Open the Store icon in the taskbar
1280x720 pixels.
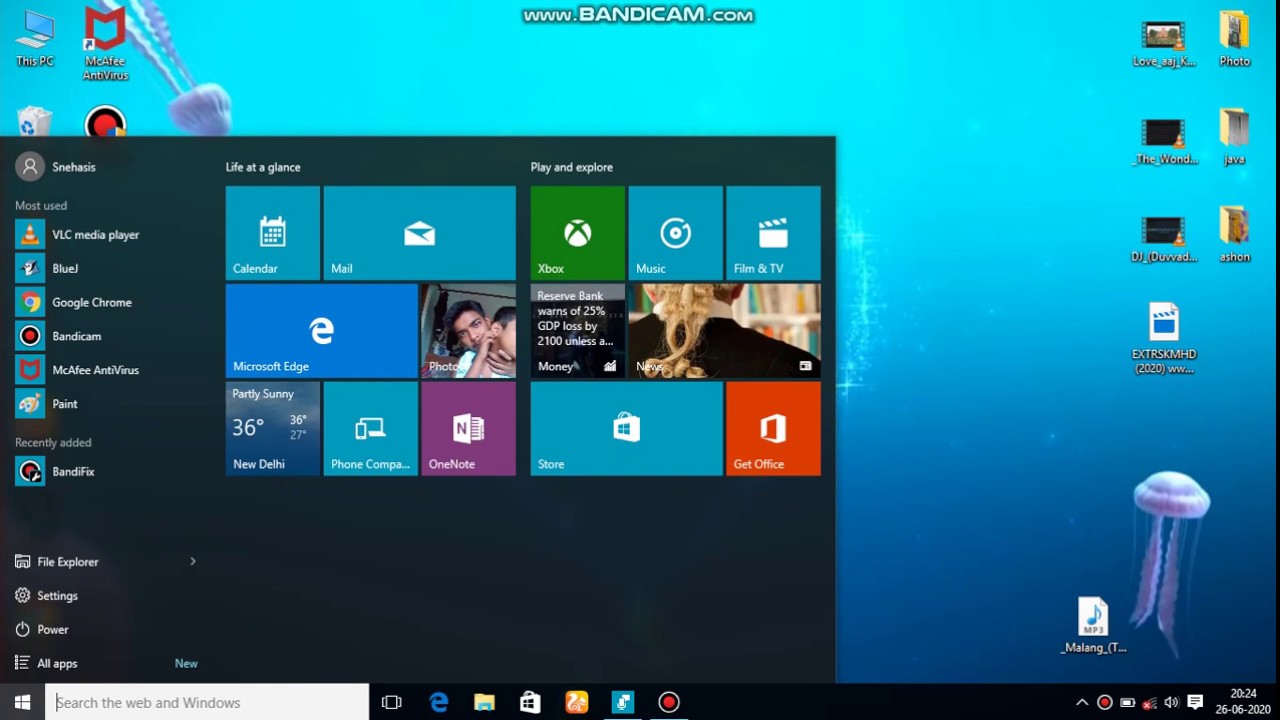coord(530,702)
